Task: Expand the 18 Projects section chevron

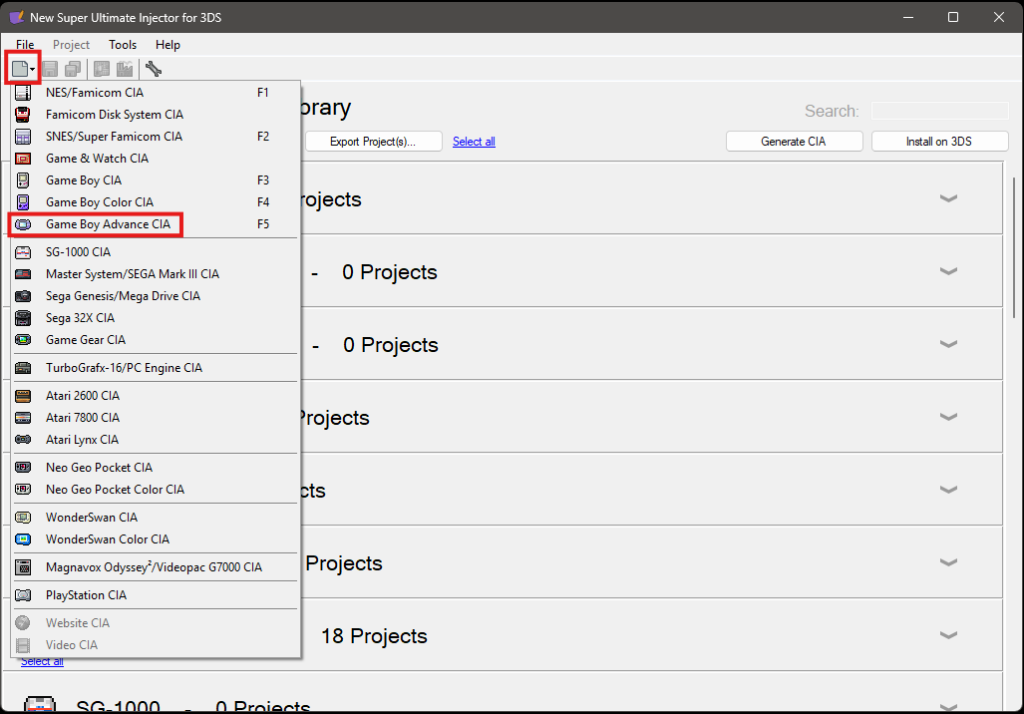Action: (x=948, y=635)
